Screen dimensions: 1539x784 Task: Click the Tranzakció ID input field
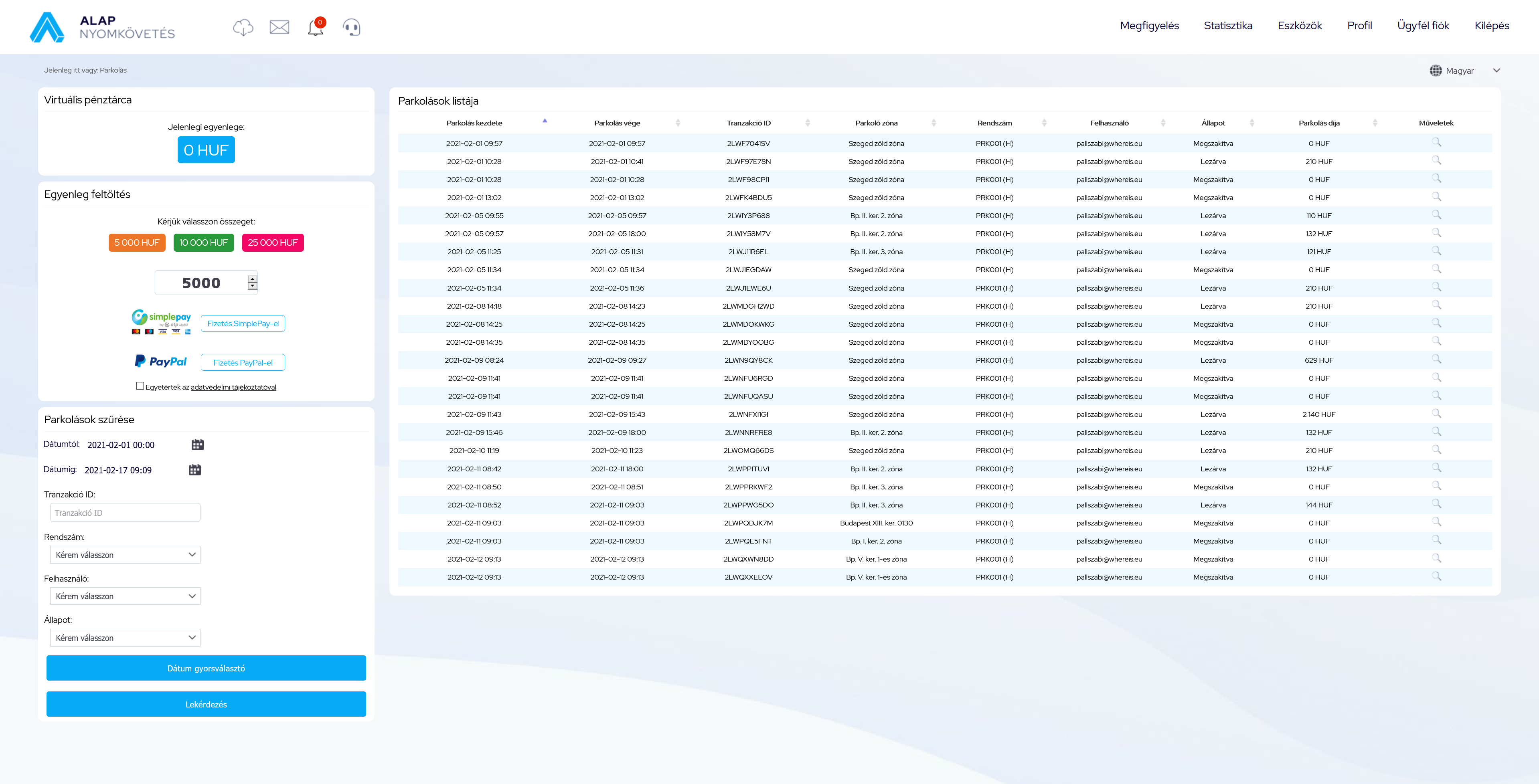coord(125,513)
